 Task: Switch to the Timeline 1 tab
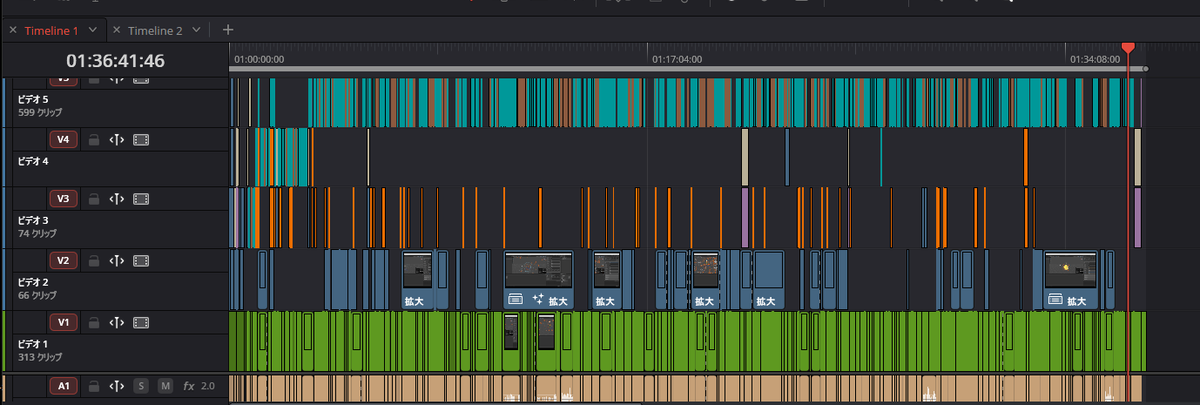[51, 30]
